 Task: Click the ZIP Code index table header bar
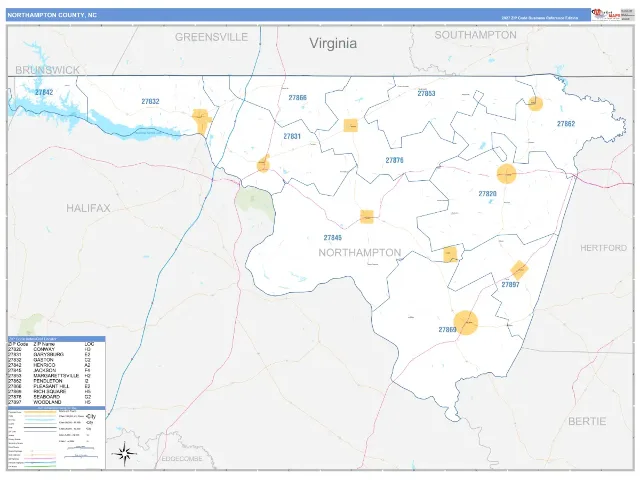point(56,339)
